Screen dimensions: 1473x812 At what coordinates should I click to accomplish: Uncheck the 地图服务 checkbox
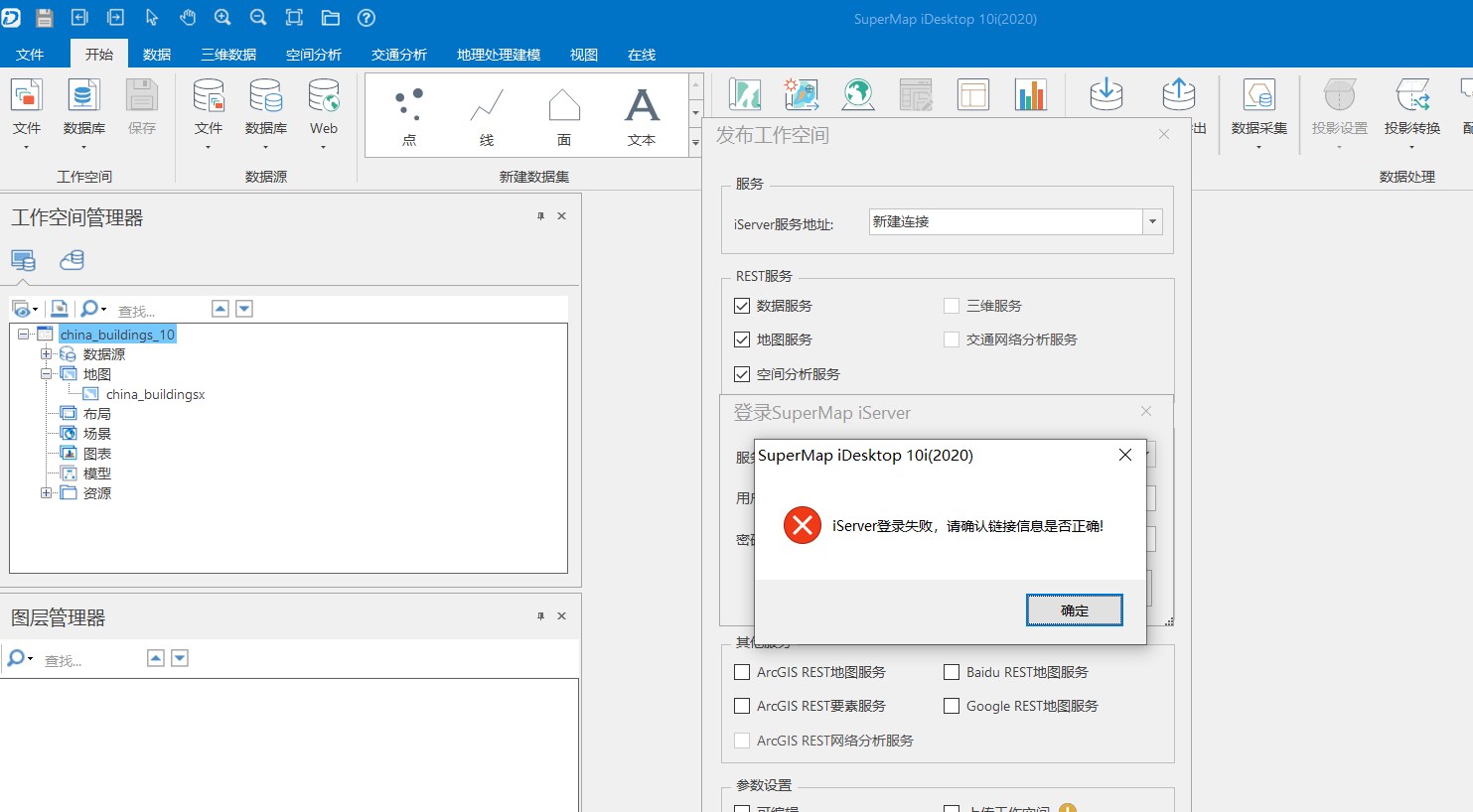[x=742, y=339]
